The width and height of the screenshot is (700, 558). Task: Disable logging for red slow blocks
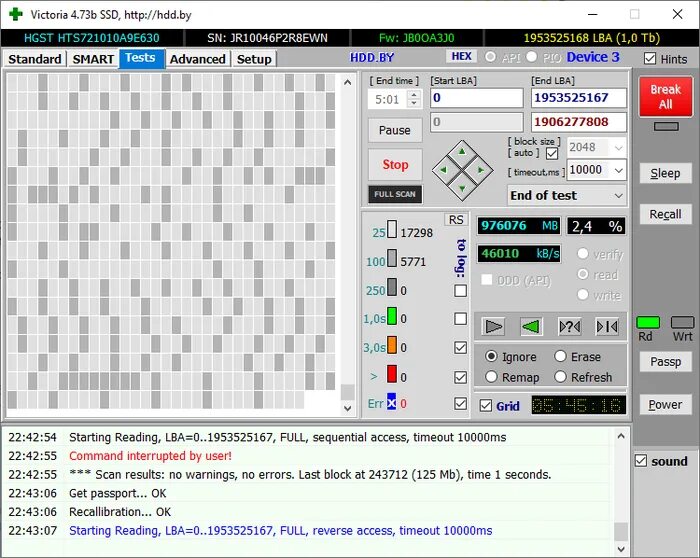[460, 377]
